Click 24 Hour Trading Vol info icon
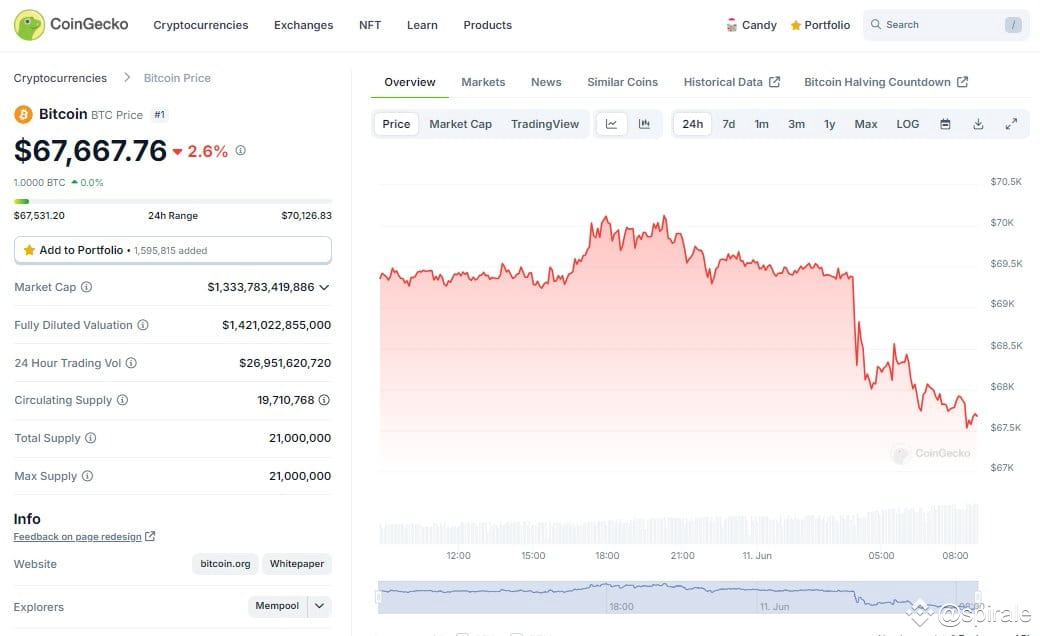 point(131,363)
